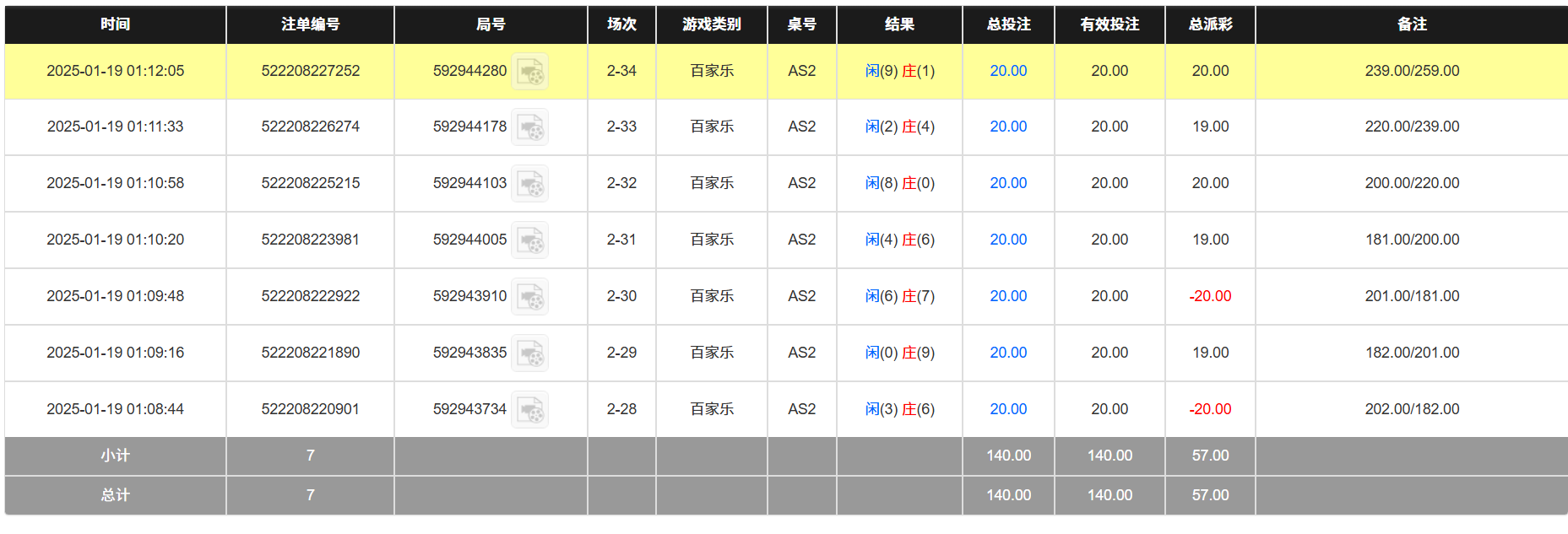Image resolution: width=1568 pixels, height=534 pixels.
Task: Click result 闲(0) 庄(9) for session 2-29
Action: click(x=899, y=353)
